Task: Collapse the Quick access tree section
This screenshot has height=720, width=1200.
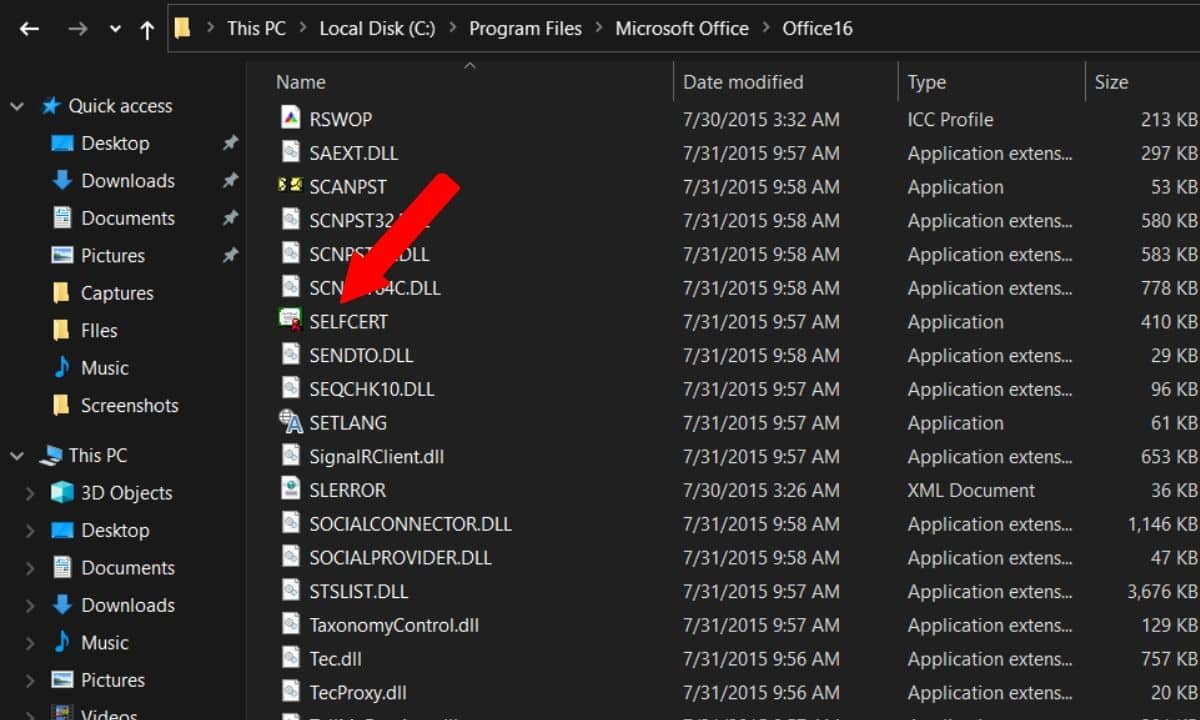Action: [17, 106]
